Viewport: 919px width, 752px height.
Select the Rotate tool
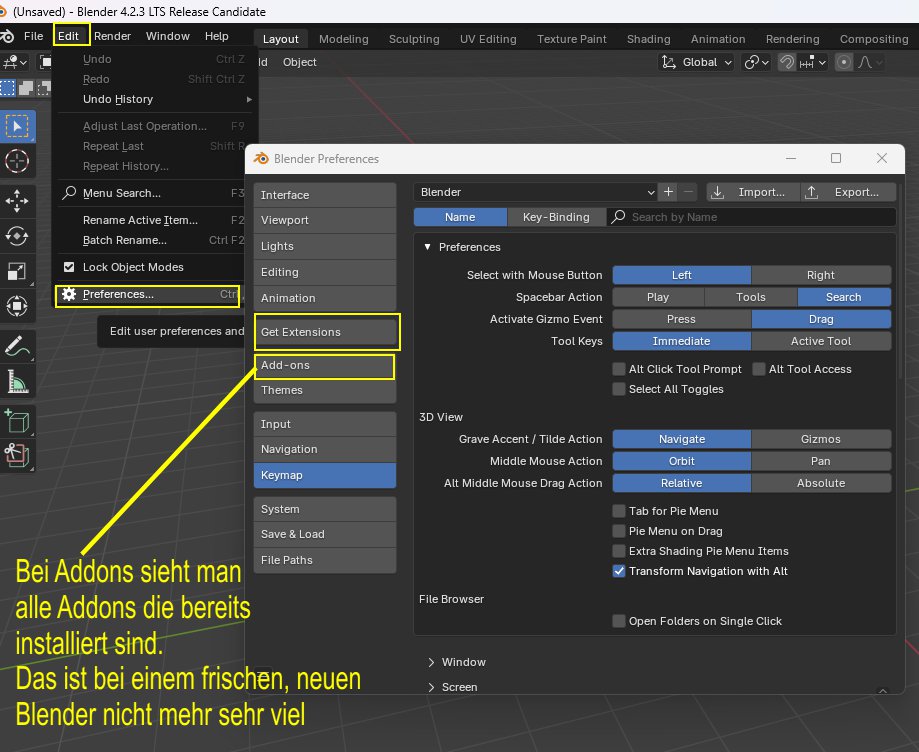coord(17,236)
